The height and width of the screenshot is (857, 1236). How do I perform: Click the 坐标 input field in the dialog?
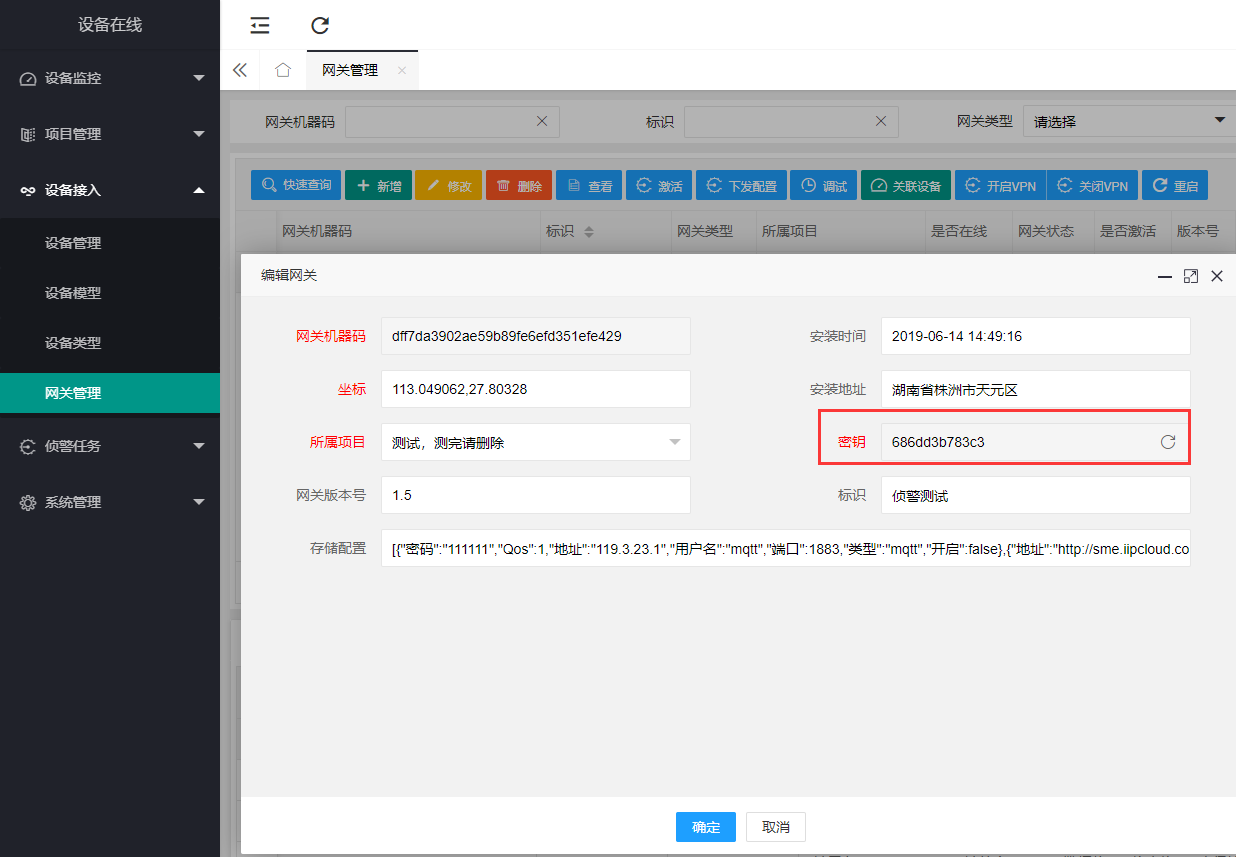click(x=535, y=389)
